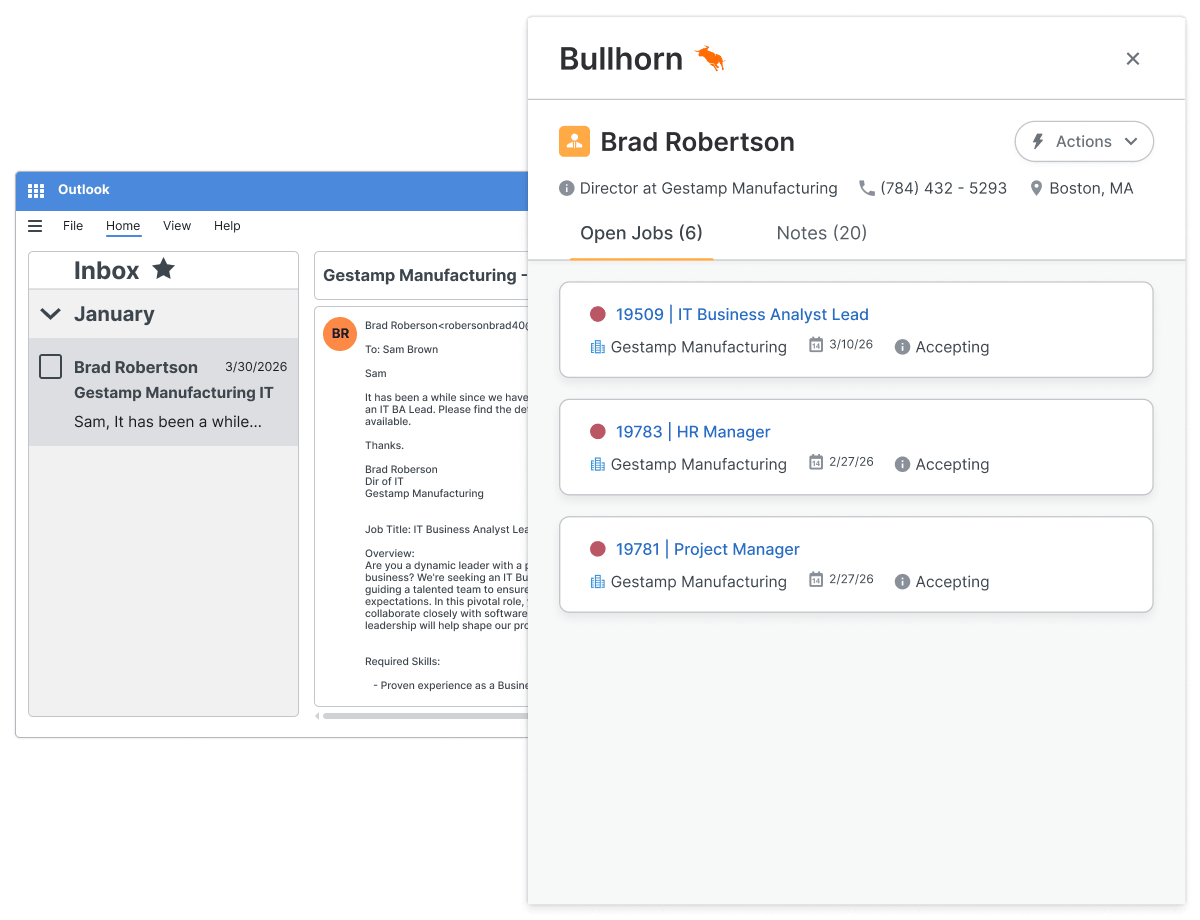The width and height of the screenshot is (1200, 920).
Task: Open the hamburger menu in Outlook
Action: [x=35, y=226]
